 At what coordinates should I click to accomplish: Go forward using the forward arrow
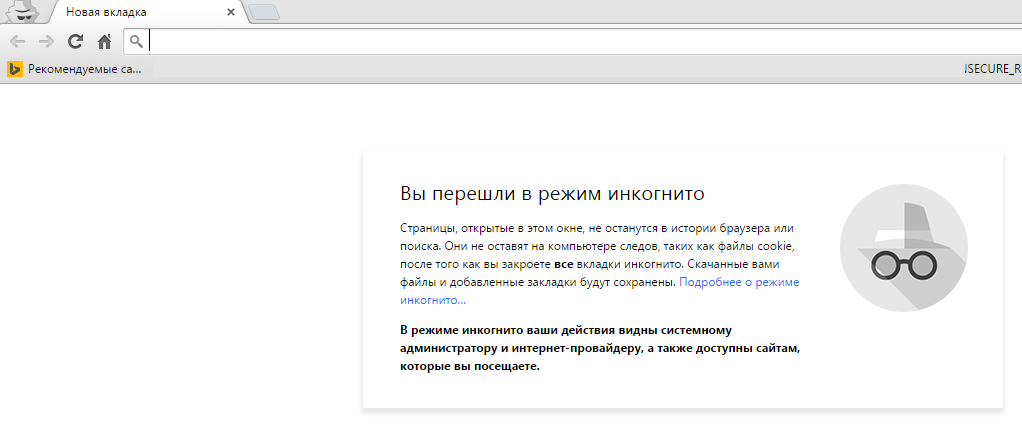[x=46, y=42]
